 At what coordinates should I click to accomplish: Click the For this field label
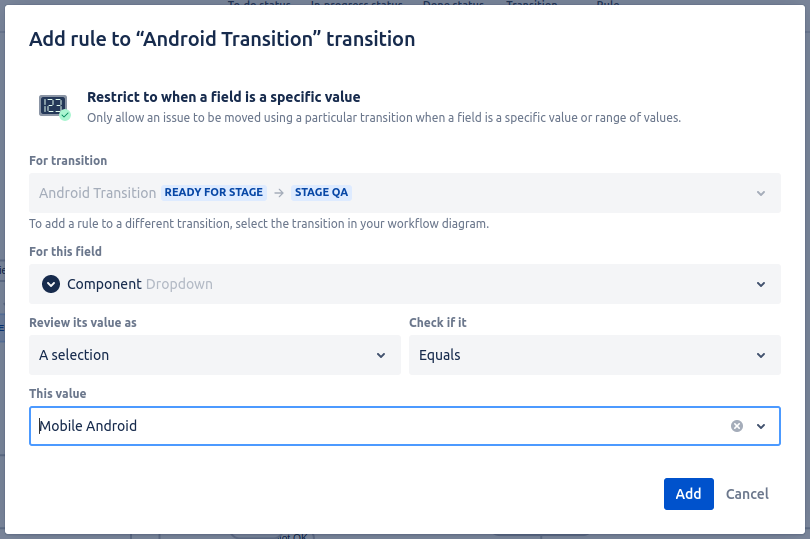click(x=66, y=252)
